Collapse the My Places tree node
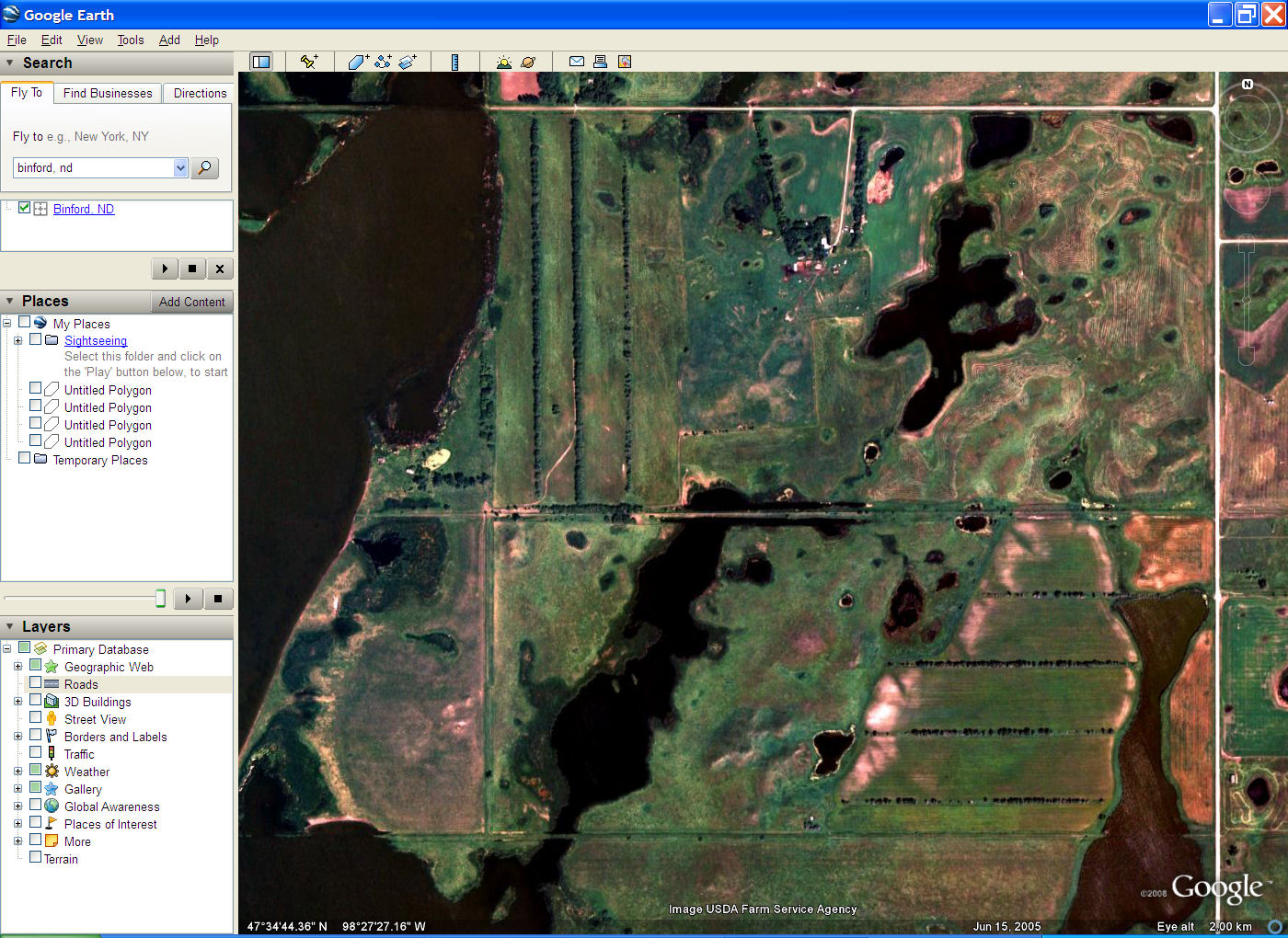The height and width of the screenshot is (938, 1288). click(7, 324)
